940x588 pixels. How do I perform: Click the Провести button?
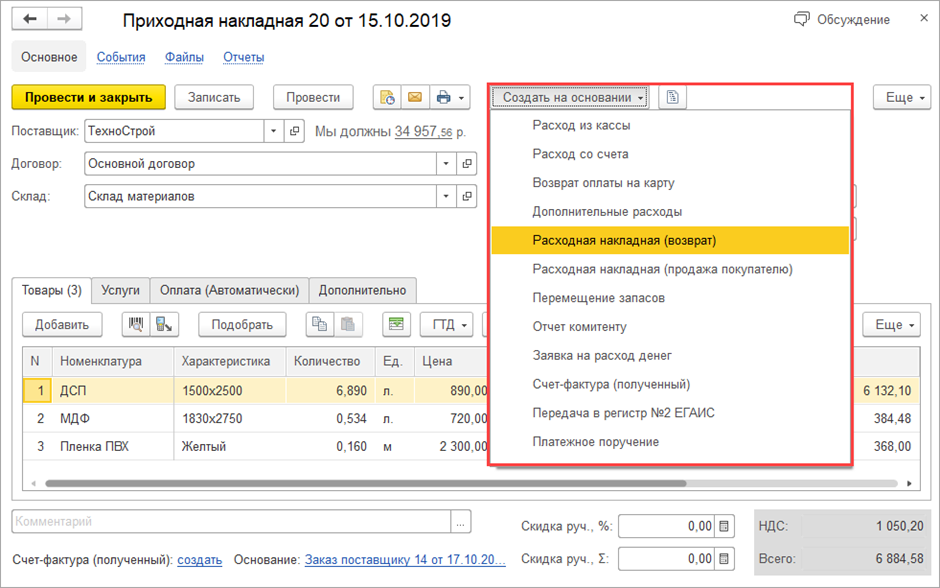(x=313, y=97)
